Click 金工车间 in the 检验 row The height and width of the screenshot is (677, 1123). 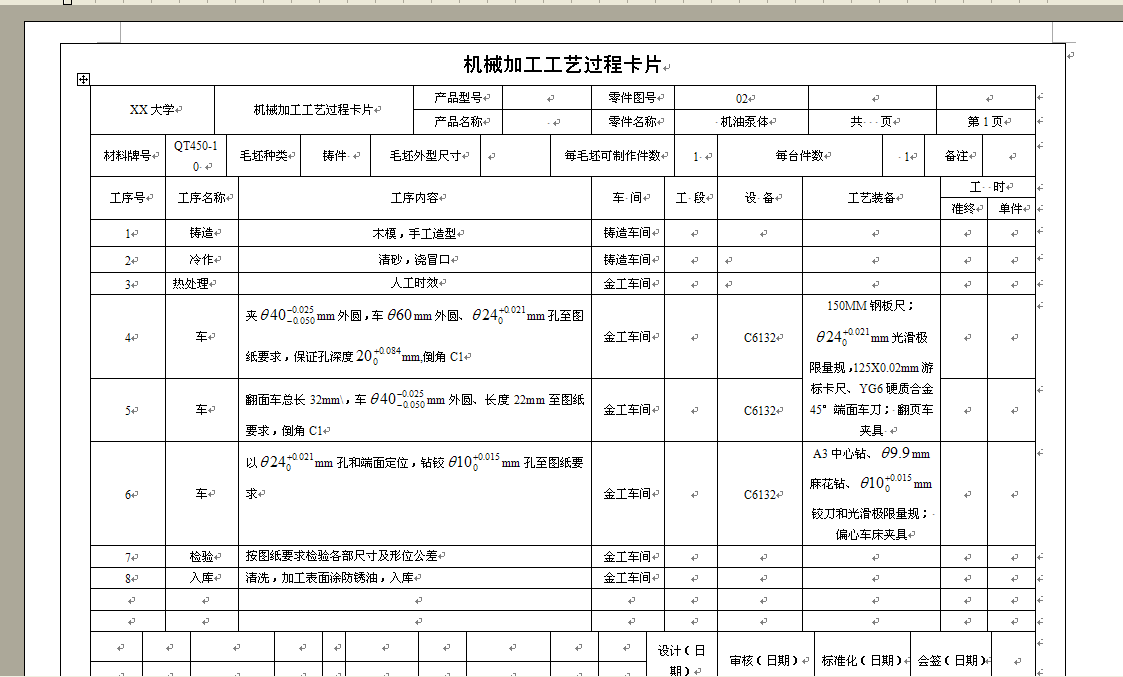click(629, 557)
